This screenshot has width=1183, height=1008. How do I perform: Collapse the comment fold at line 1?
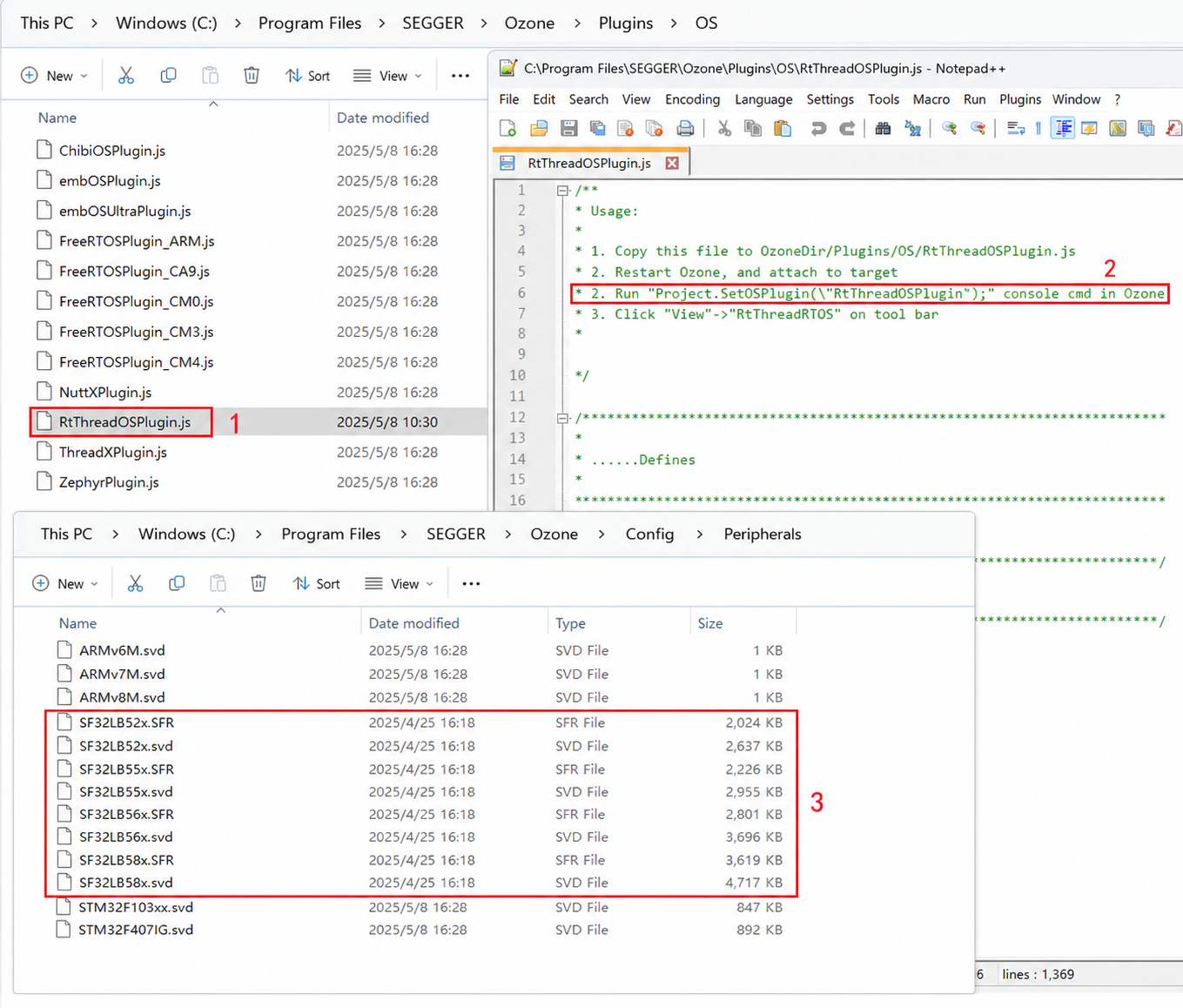[562, 191]
